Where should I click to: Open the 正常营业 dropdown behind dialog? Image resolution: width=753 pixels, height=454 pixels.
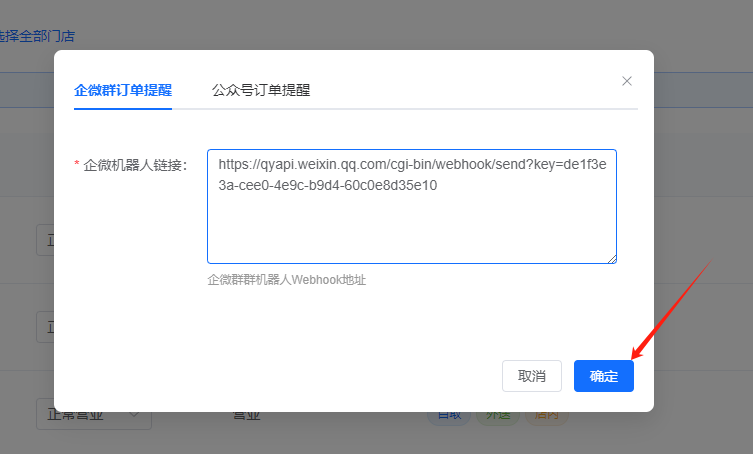pos(94,415)
